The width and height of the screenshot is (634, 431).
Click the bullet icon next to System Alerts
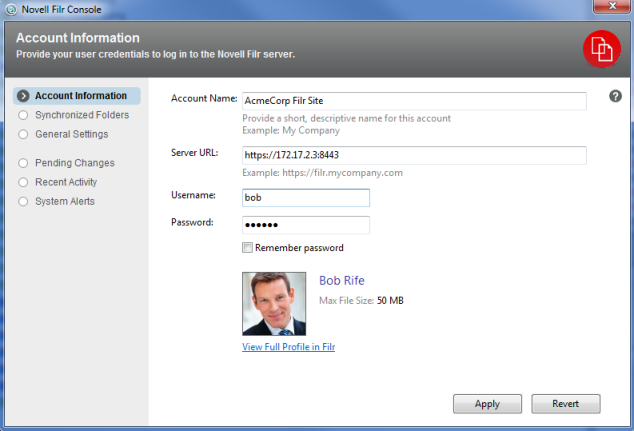tap(24, 201)
